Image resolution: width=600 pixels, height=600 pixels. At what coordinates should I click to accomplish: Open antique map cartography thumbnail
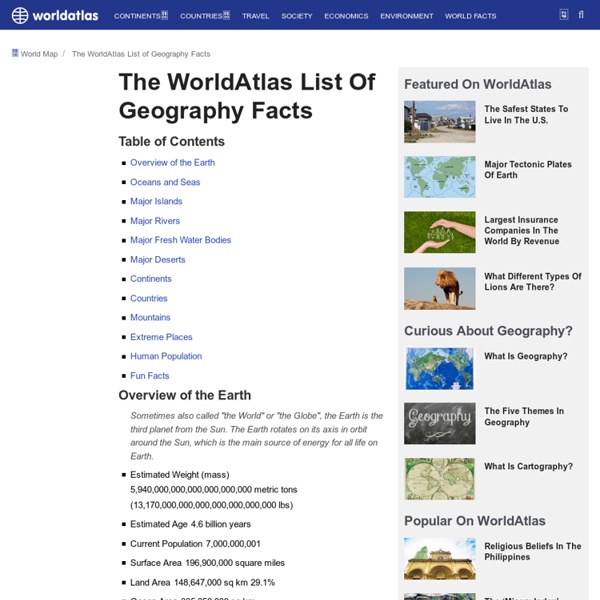[440, 479]
